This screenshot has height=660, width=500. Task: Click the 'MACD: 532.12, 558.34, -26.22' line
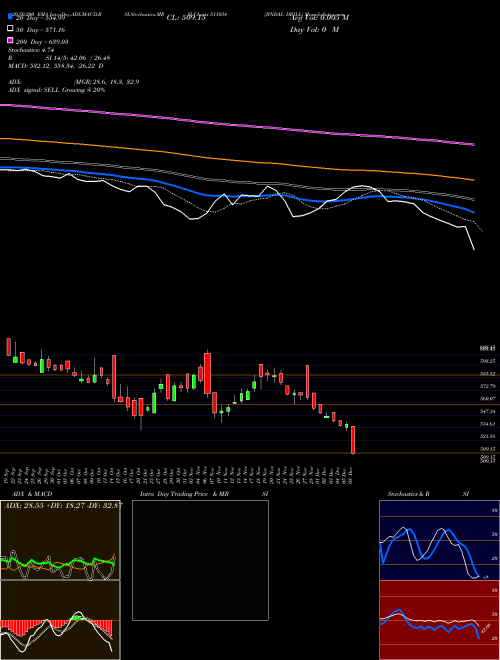[x=53, y=66]
